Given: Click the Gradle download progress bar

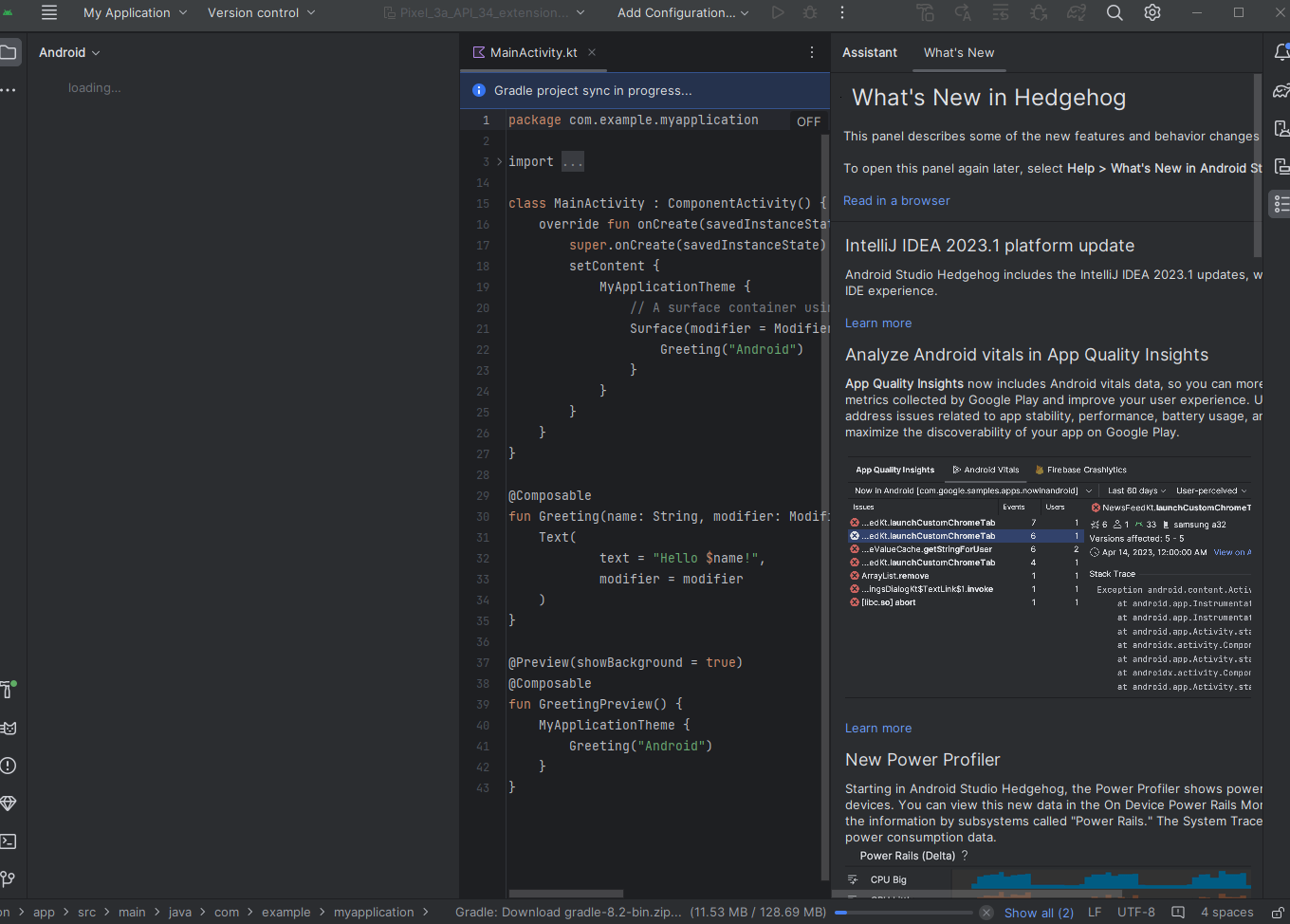Looking at the screenshot, I should tap(904, 913).
